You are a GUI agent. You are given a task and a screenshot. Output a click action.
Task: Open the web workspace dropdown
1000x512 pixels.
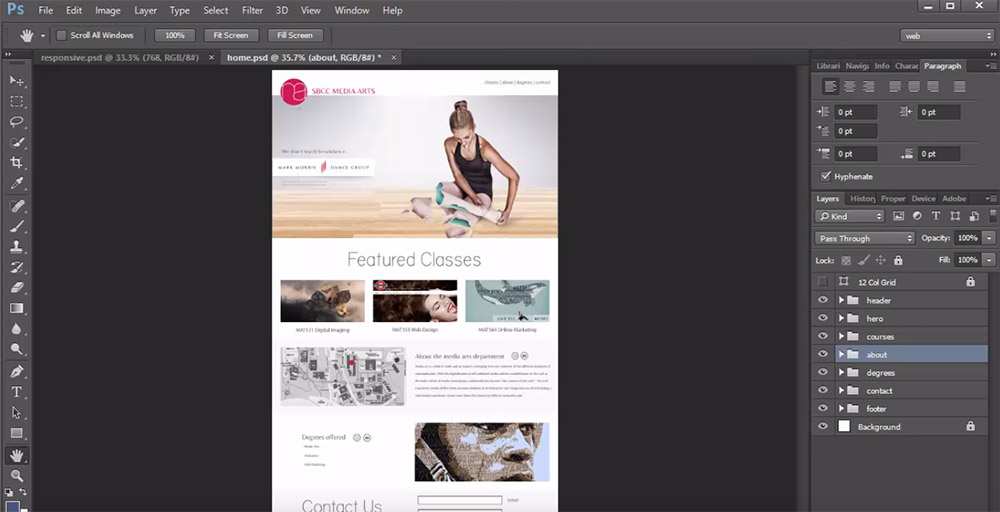pos(945,35)
